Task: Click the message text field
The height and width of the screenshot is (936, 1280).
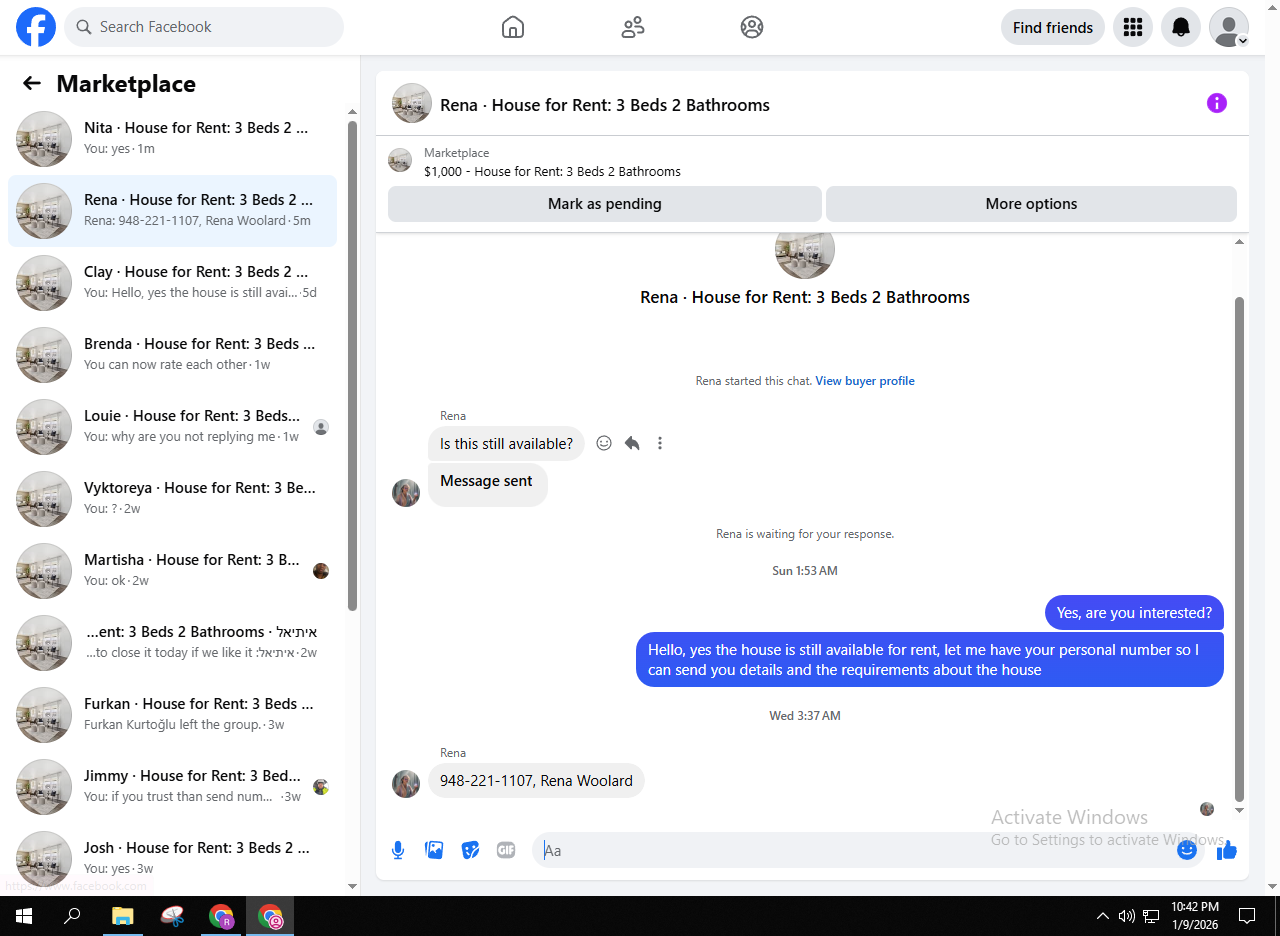Action: [x=855, y=850]
